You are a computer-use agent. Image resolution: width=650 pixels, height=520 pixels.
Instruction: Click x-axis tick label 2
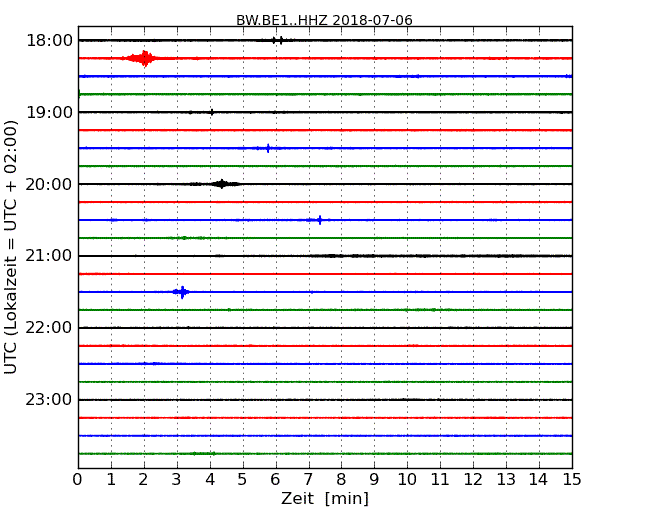(x=144, y=479)
